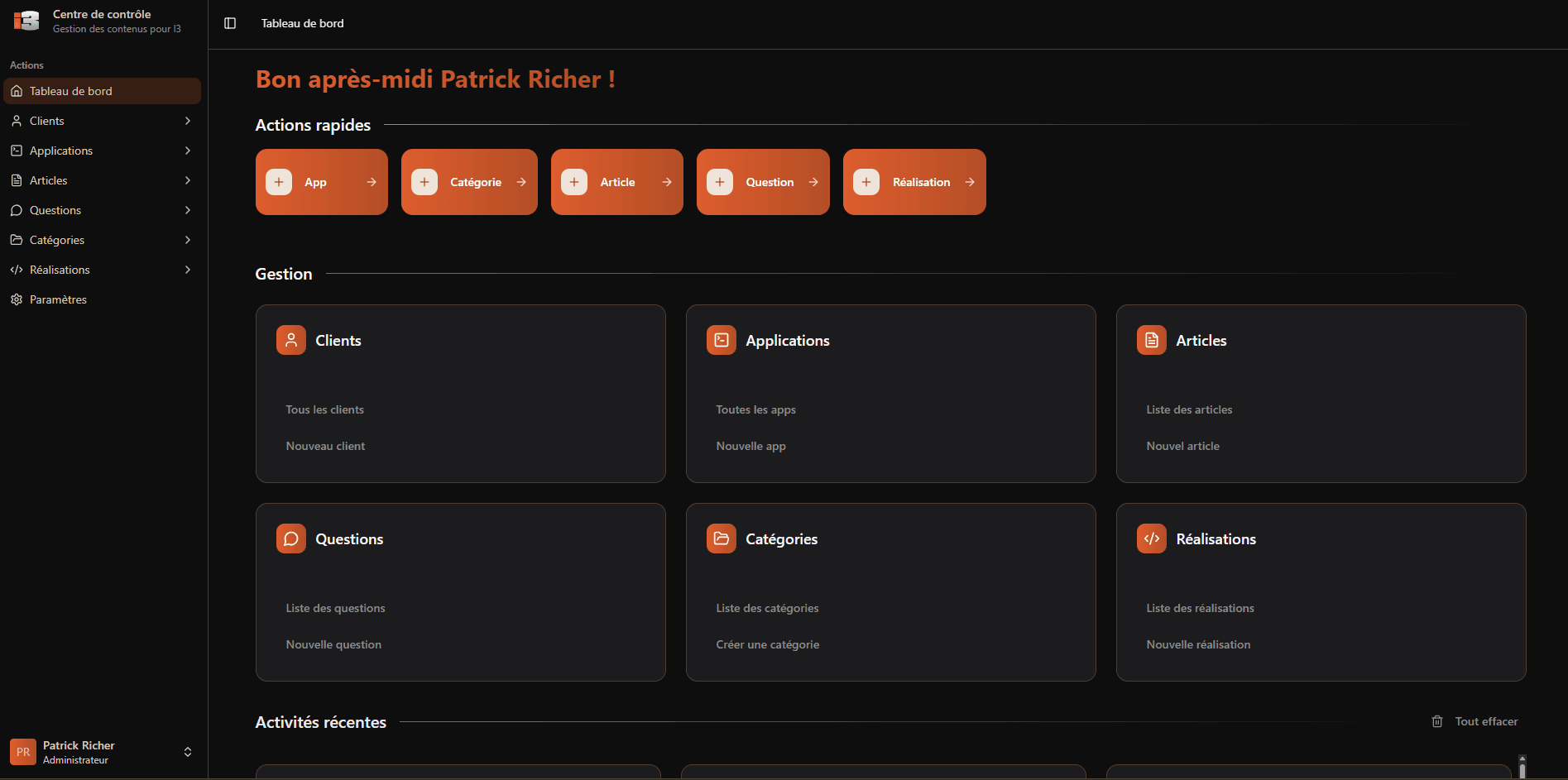Open the Nouvelle réalisation link
Viewport: 1568px width, 780px height.
(x=1198, y=644)
